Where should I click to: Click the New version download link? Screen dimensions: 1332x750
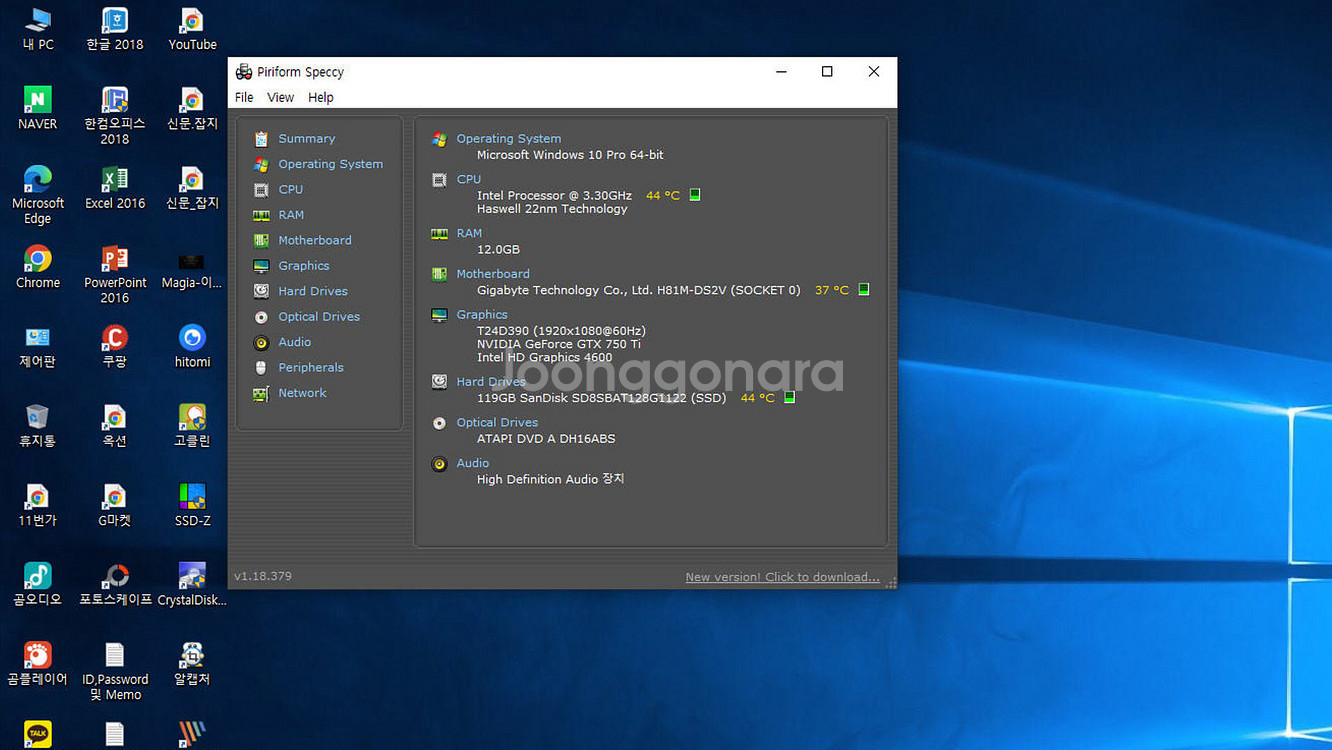point(782,577)
